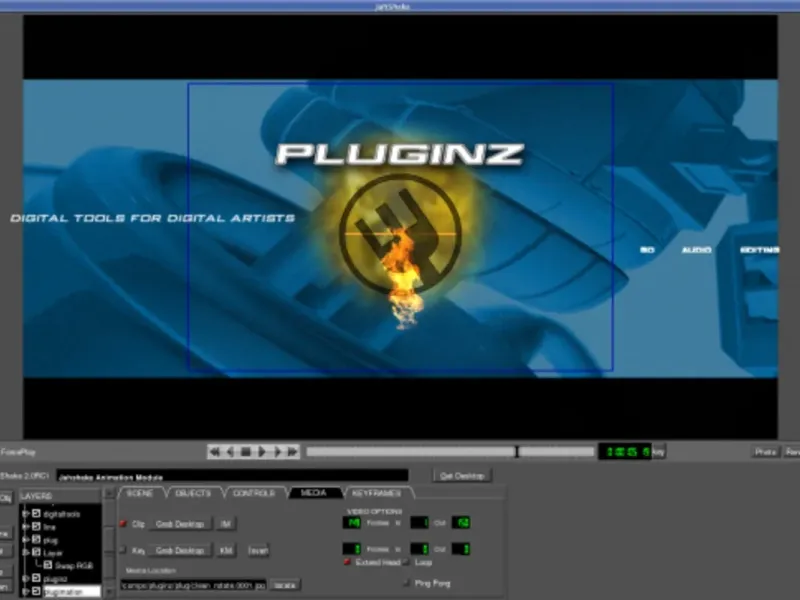Toggle the Swap RGB effect checkbox
This screenshot has height=600, width=800.
[x=47, y=565]
